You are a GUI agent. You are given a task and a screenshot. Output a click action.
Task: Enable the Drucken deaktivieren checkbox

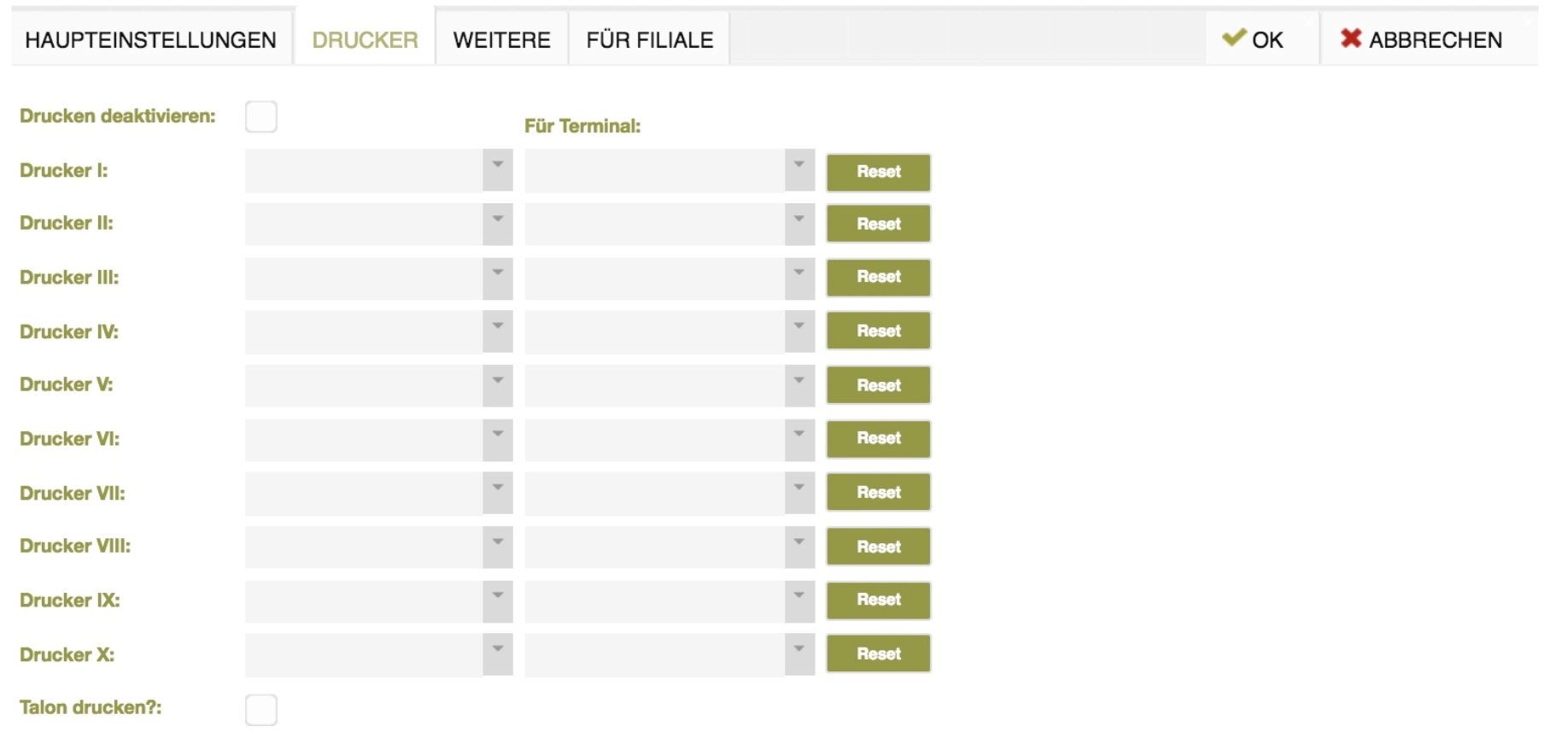pos(261,116)
